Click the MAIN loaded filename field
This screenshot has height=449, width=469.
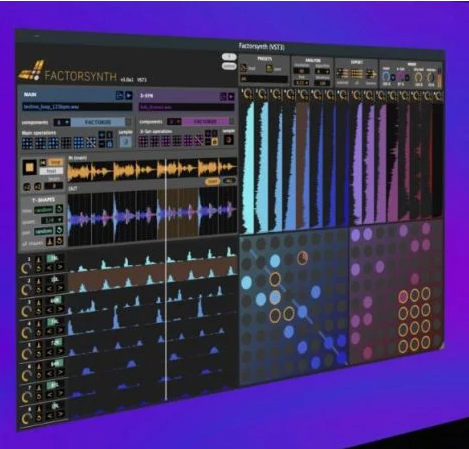[x=77, y=107]
